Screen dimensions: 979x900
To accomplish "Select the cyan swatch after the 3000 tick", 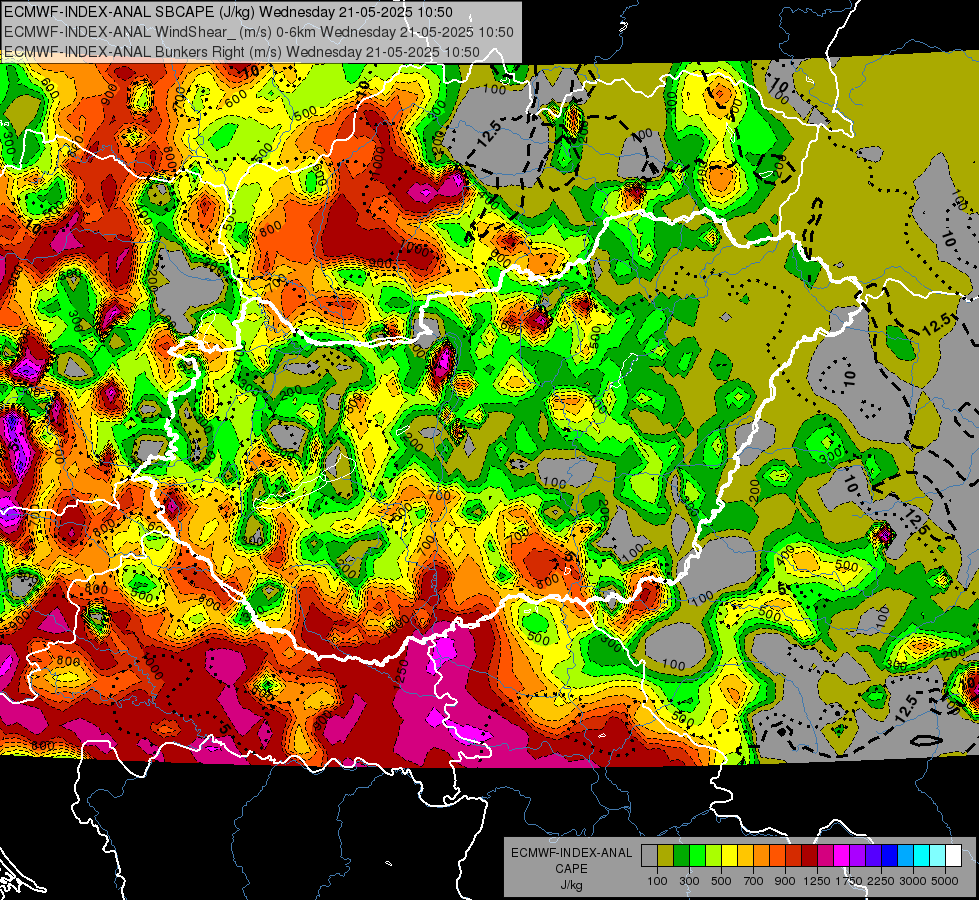I will click(922, 856).
